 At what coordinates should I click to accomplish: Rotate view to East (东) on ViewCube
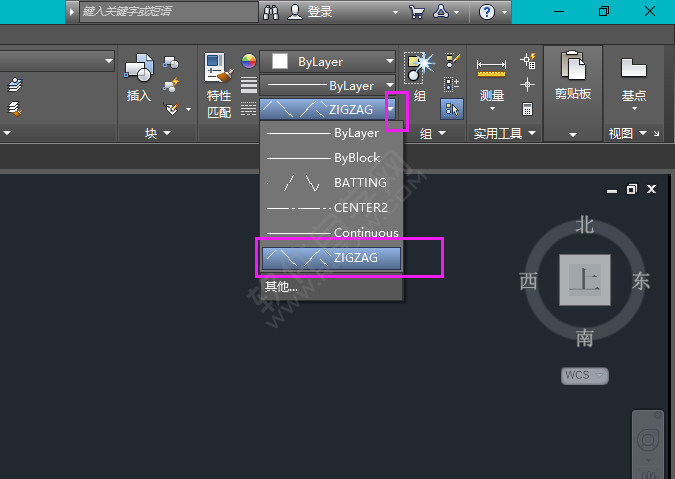point(641,281)
